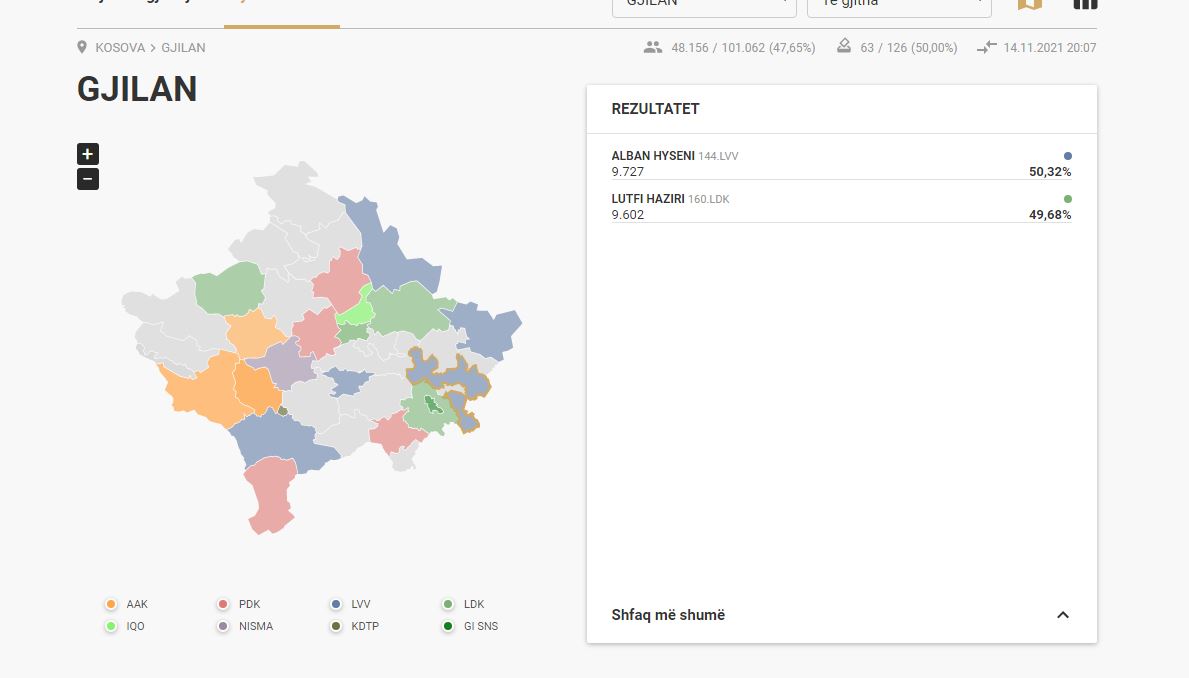Screen dimensions: 1189x678
Task: Click the 50,32% result percentage
Action: (x=1050, y=172)
